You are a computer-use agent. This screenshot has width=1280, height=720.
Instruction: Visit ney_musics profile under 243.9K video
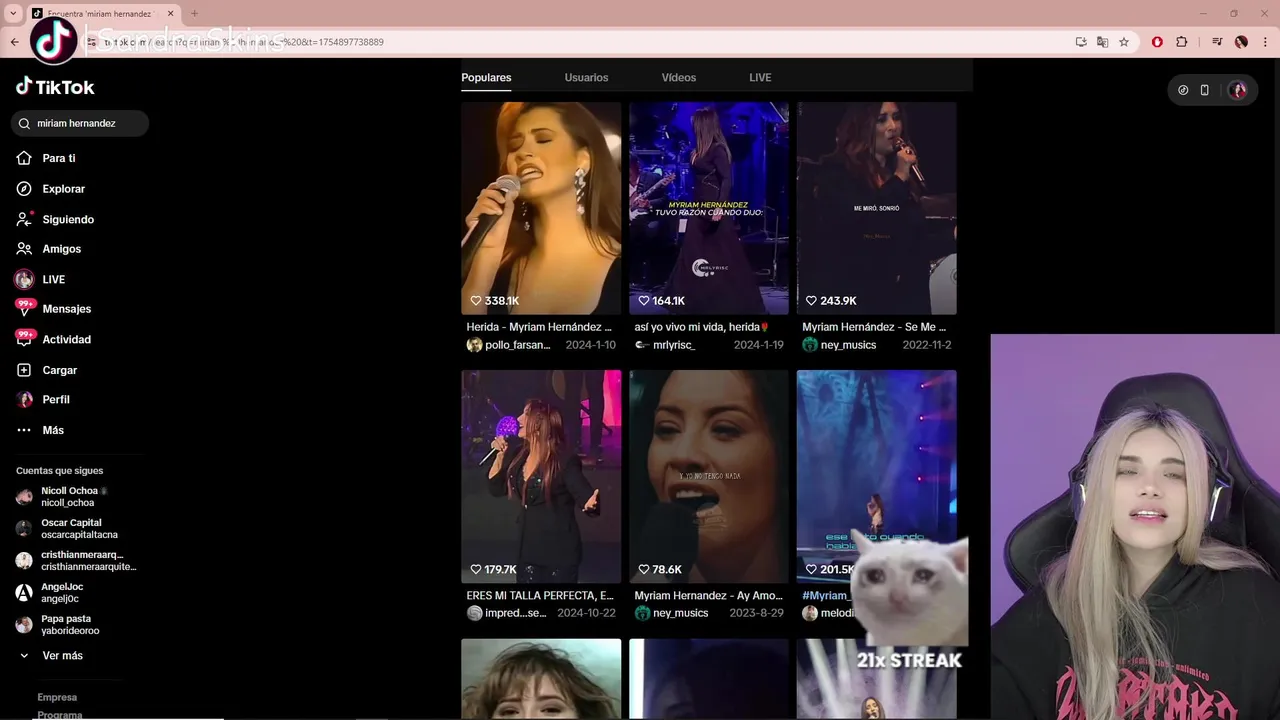point(839,345)
